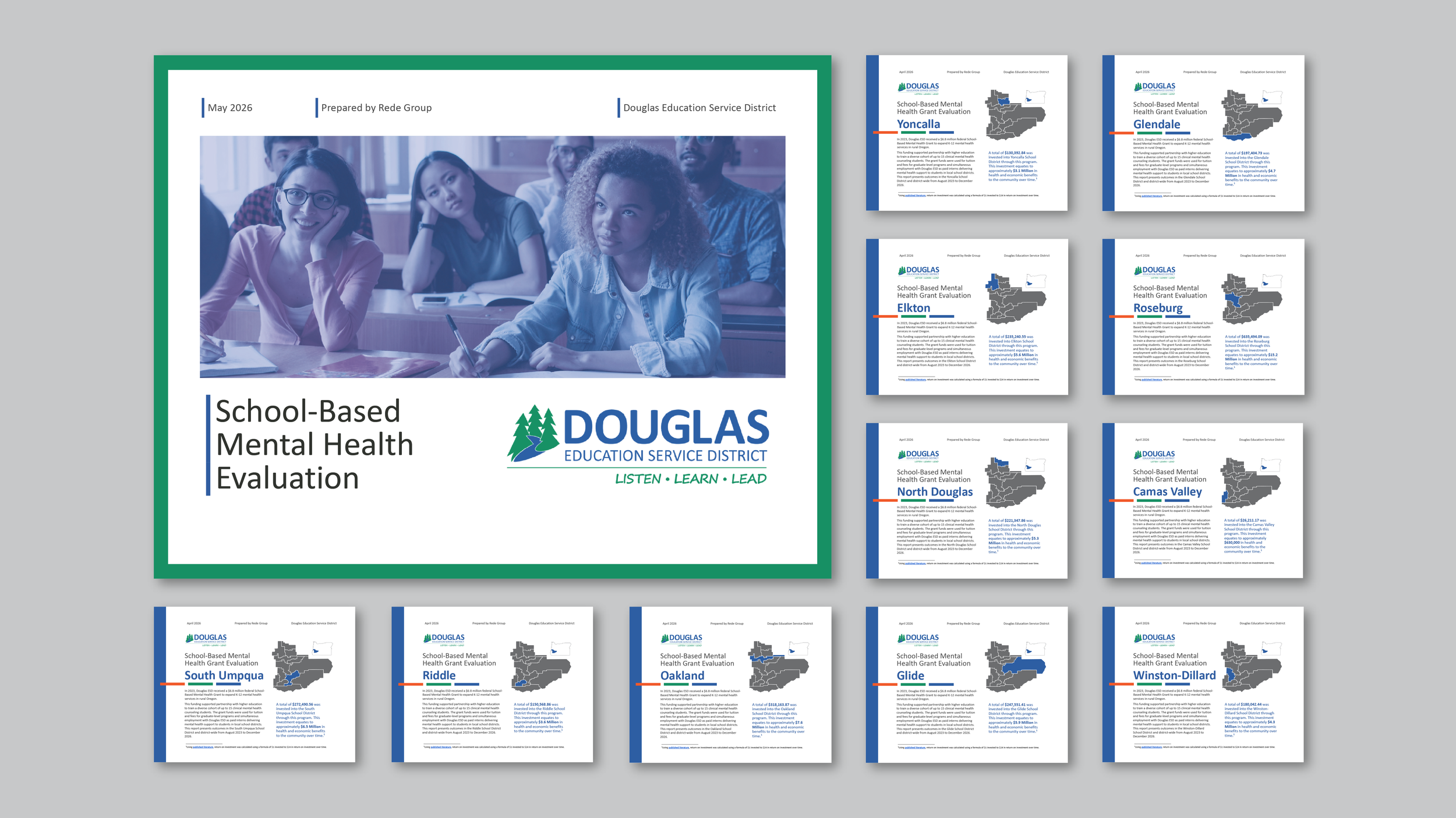
Task: Click the Douglas logo on the Yoncalla page
Action: click(918, 88)
